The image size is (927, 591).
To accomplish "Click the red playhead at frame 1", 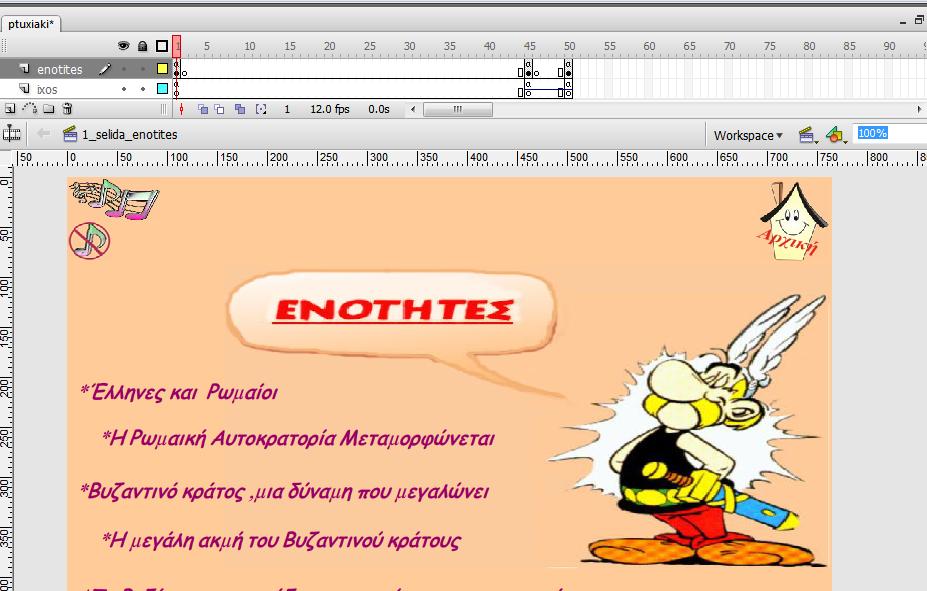I will (x=177, y=46).
